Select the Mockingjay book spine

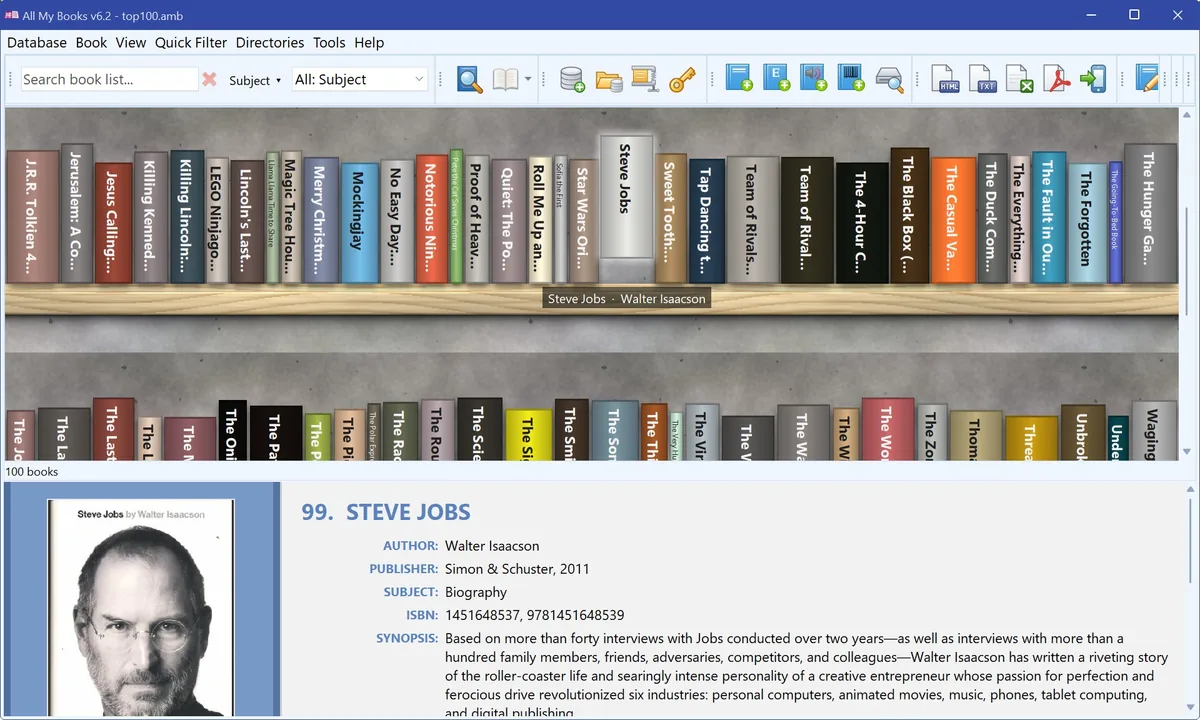tap(359, 223)
